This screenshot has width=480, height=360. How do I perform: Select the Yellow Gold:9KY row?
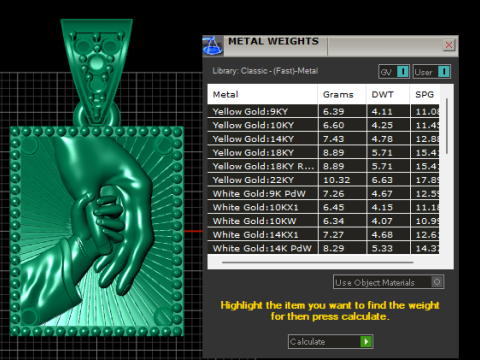click(323, 111)
